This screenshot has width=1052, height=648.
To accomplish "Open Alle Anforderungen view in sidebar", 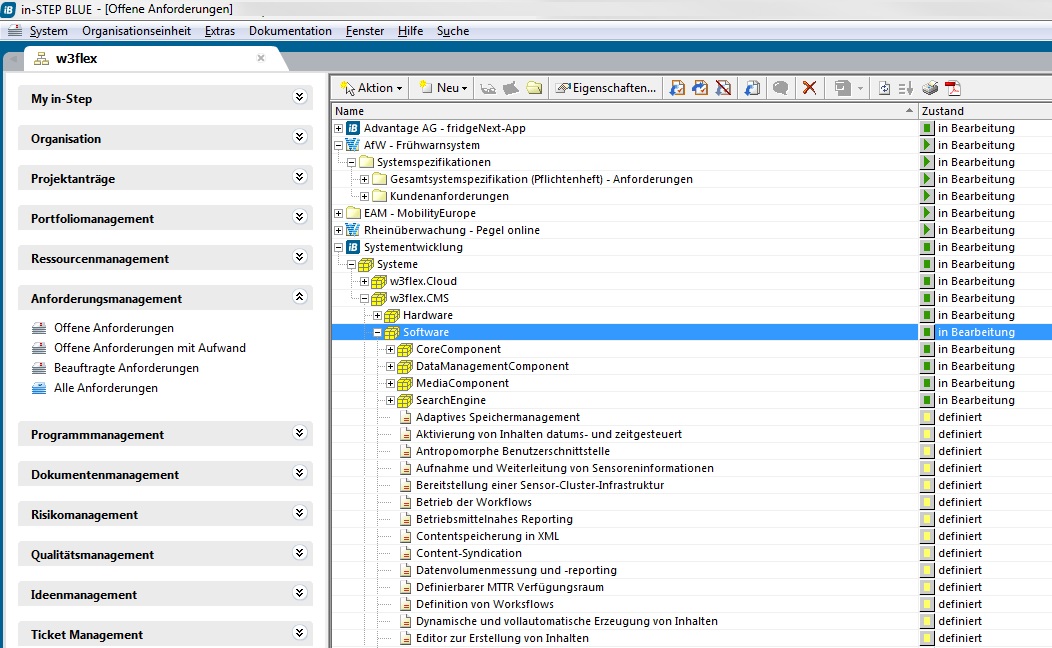I will coord(105,388).
